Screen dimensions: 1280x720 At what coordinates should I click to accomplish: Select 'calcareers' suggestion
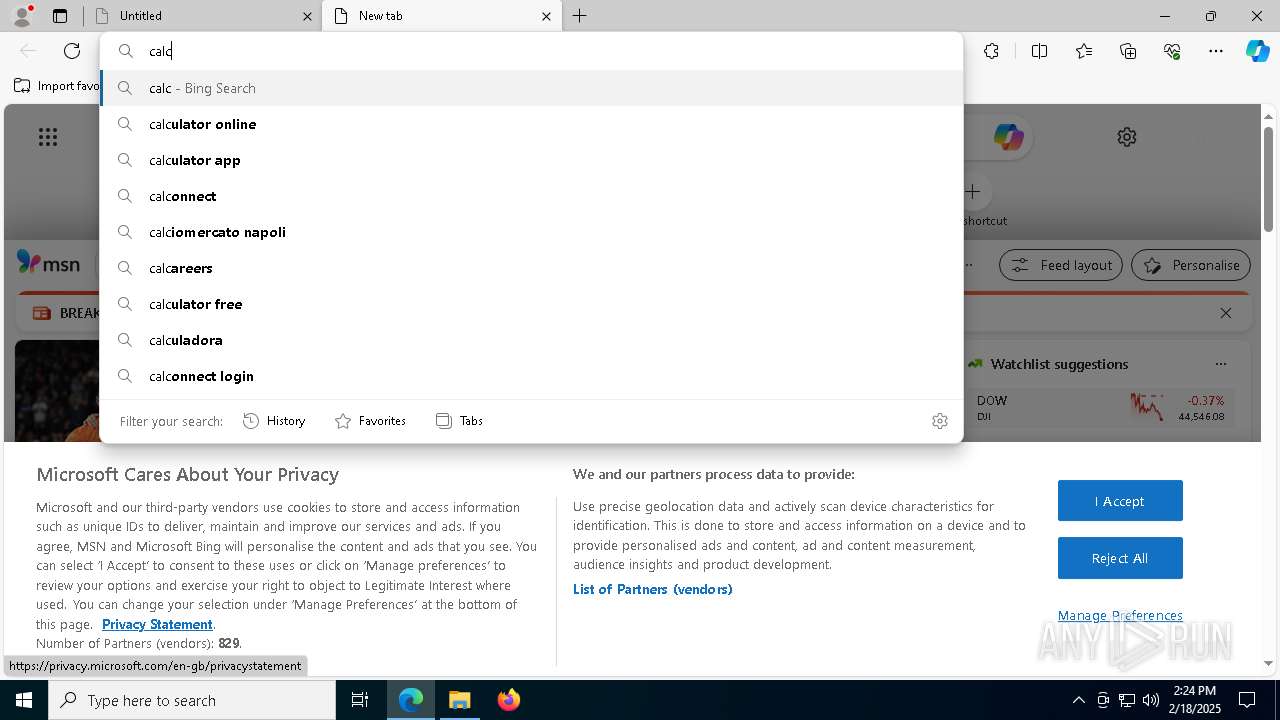coord(532,268)
